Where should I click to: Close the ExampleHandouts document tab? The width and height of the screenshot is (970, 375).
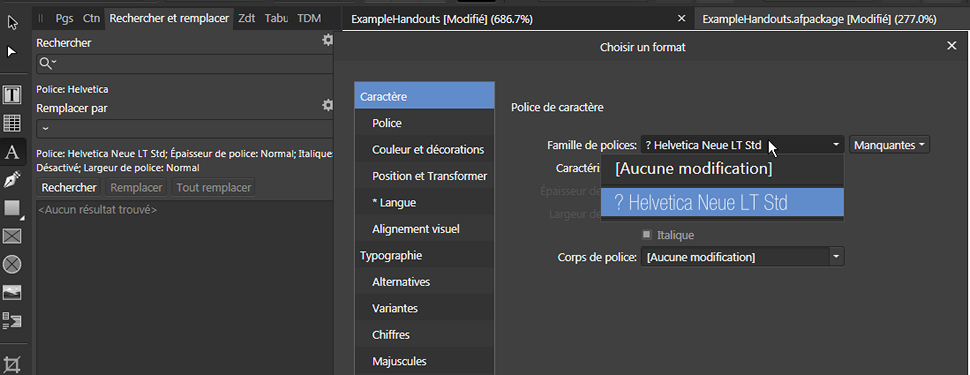[682, 19]
